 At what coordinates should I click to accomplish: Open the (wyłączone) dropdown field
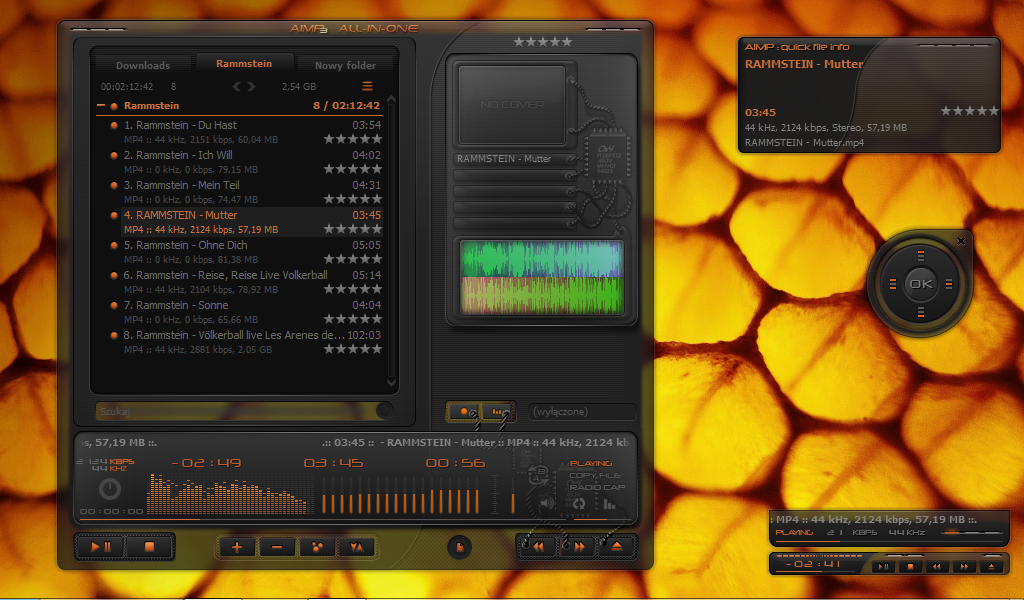[x=581, y=412]
